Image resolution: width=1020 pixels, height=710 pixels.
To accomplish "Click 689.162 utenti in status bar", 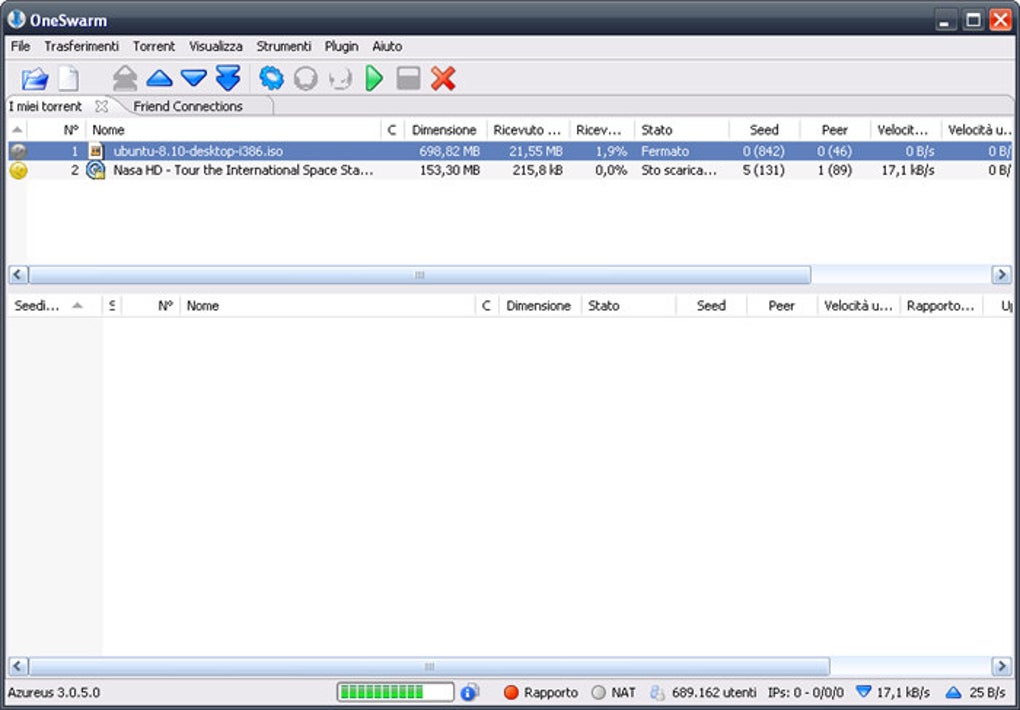I will (714, 692).
